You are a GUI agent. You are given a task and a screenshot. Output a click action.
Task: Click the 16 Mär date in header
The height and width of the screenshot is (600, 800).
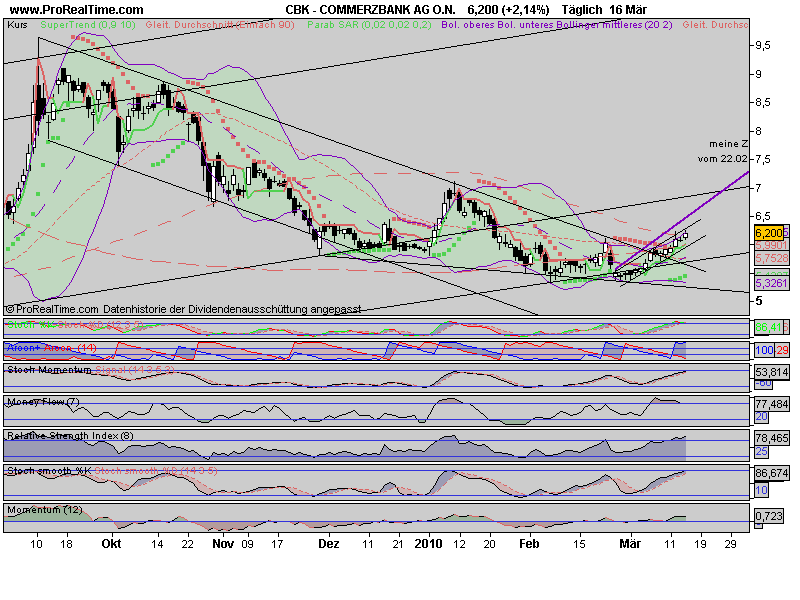pyautogui.click(x=628, y=10)
